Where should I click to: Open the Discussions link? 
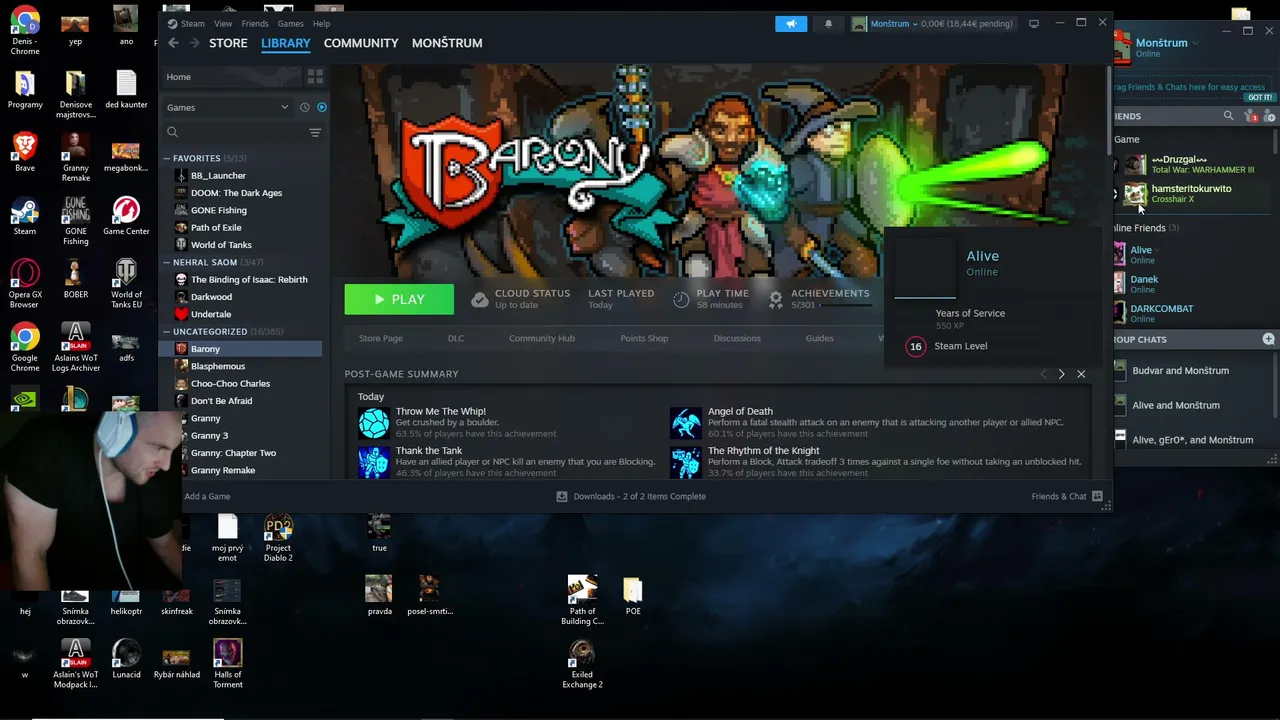click(x=737, y=338)
